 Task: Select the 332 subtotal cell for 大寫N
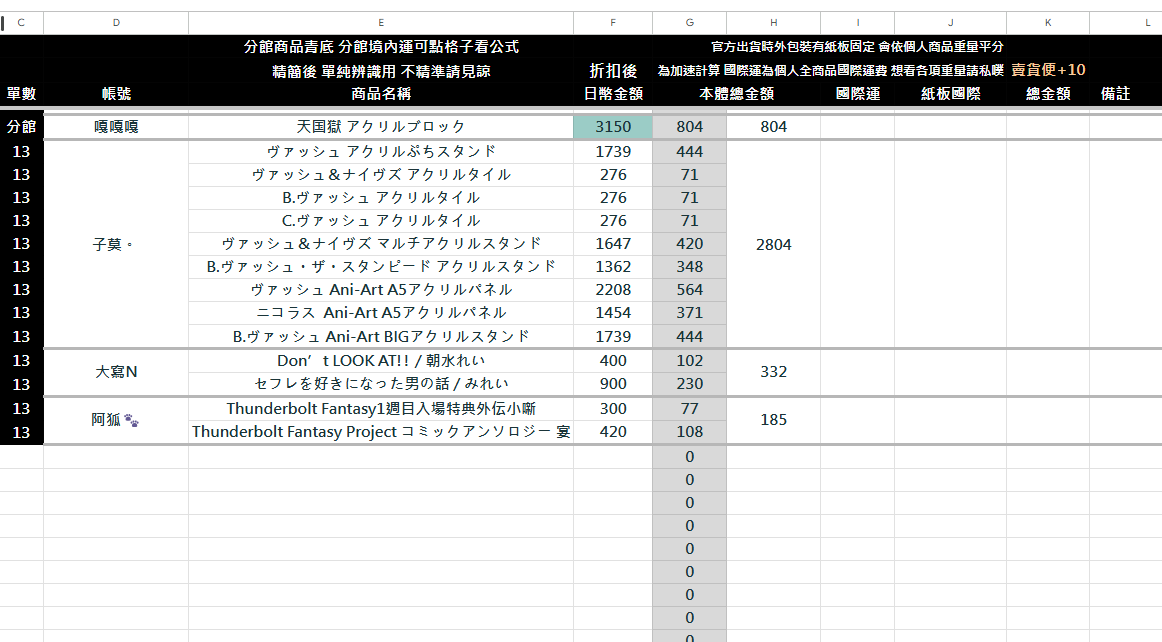[773, 371]
